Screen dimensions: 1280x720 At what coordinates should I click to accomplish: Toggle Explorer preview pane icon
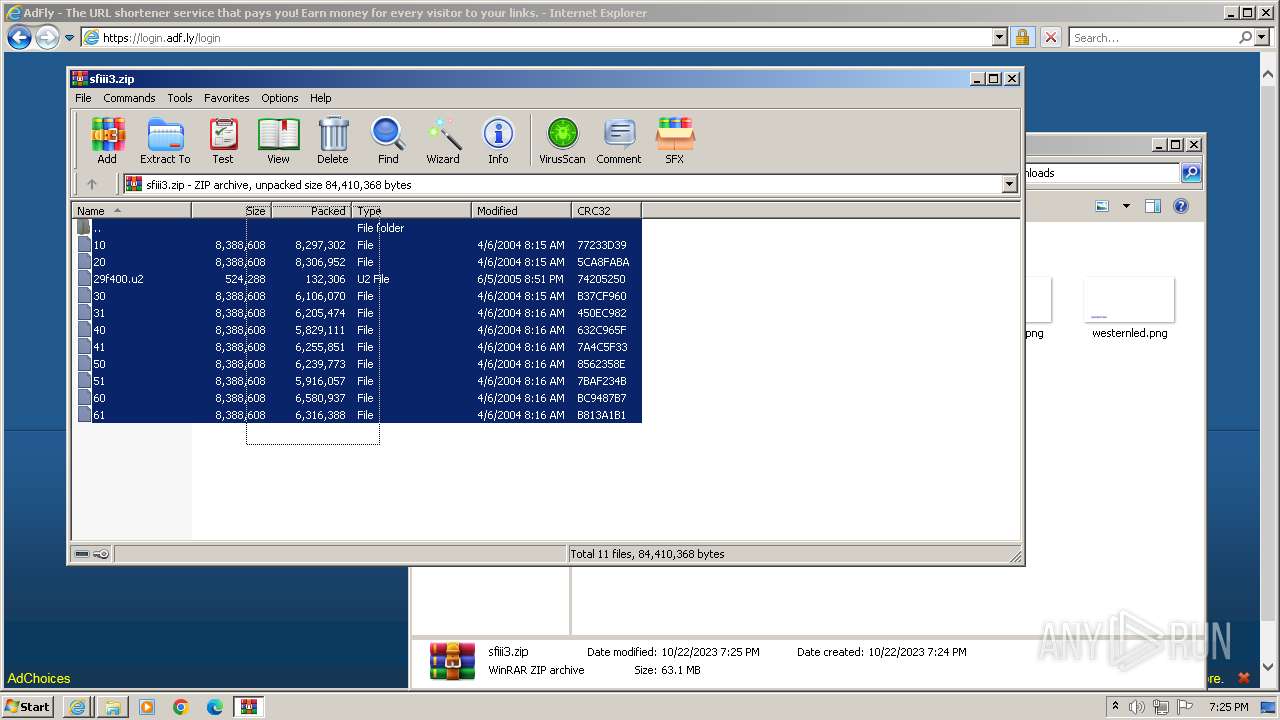(x=1152, y=206)
